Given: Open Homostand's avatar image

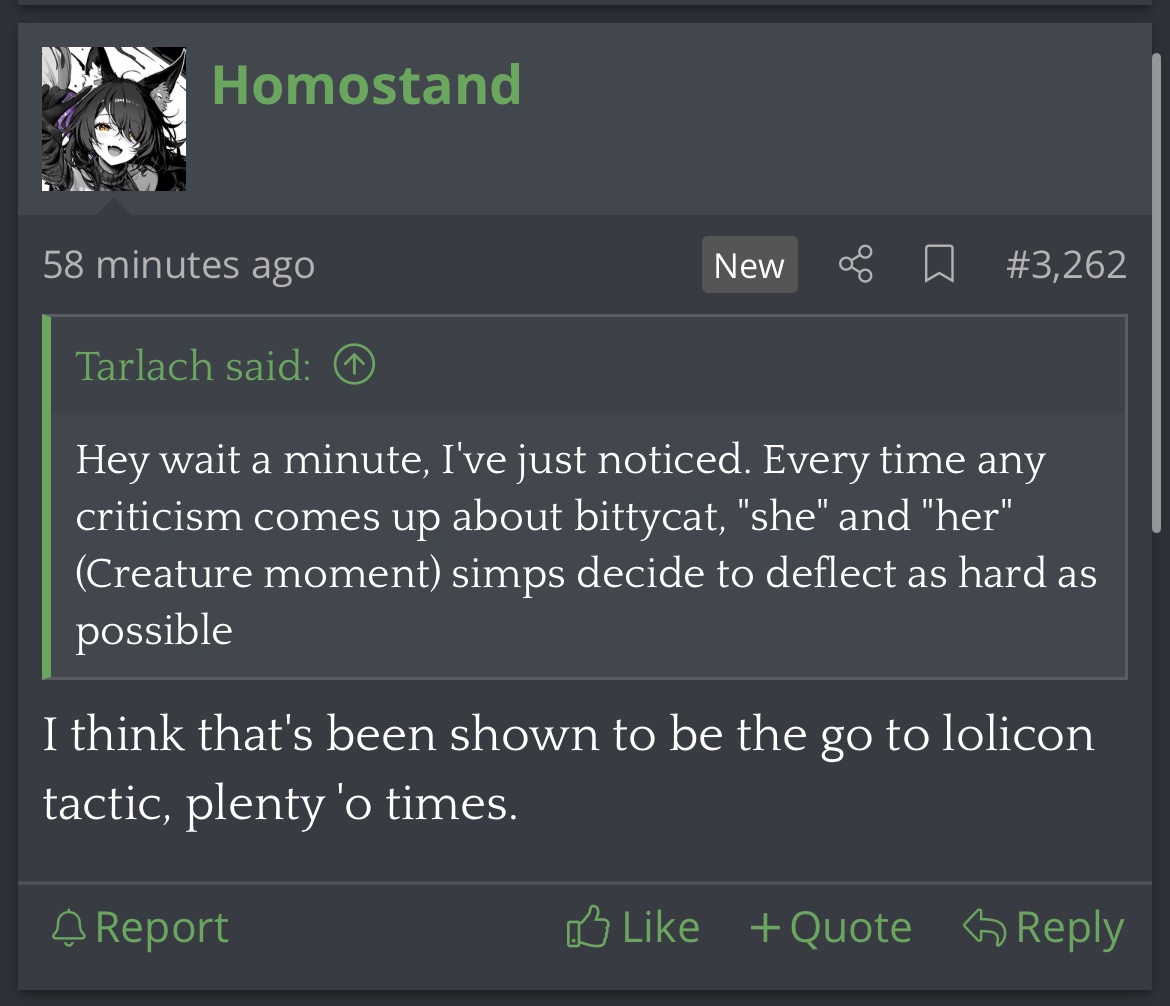Looking at the screenshot, I should click(x=114, y=119).
